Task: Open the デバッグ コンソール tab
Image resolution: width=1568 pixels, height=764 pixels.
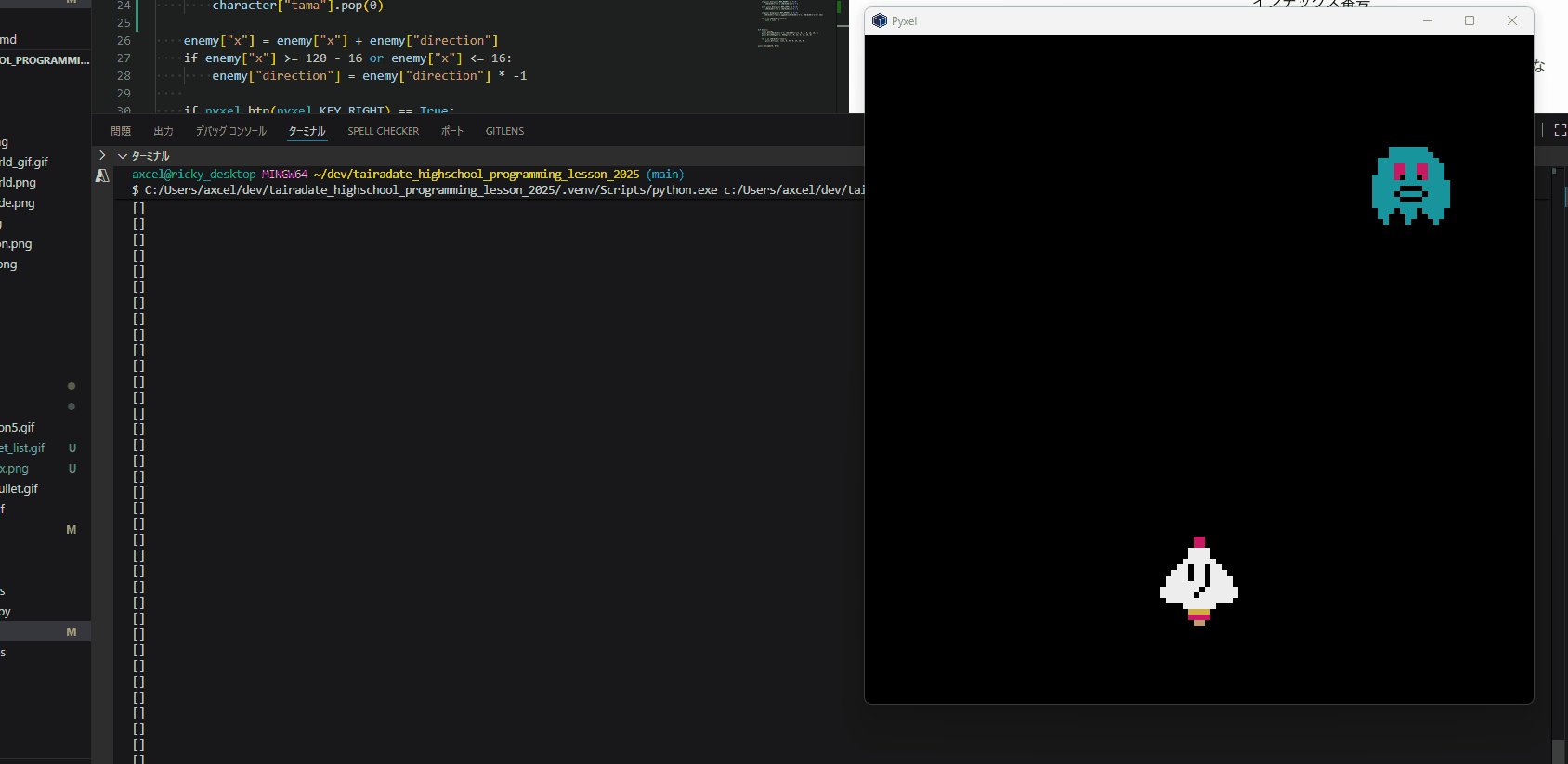Action: click(231, 131)
